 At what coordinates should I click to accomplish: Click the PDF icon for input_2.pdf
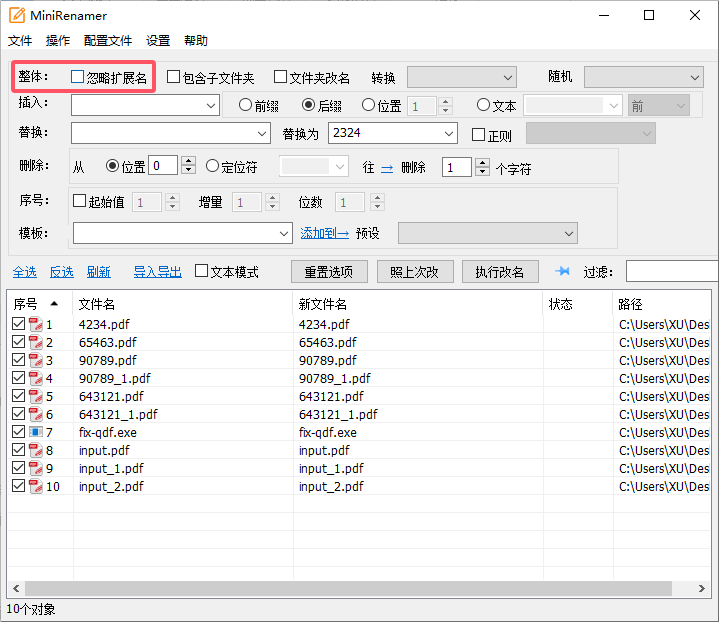coord(36,486)
